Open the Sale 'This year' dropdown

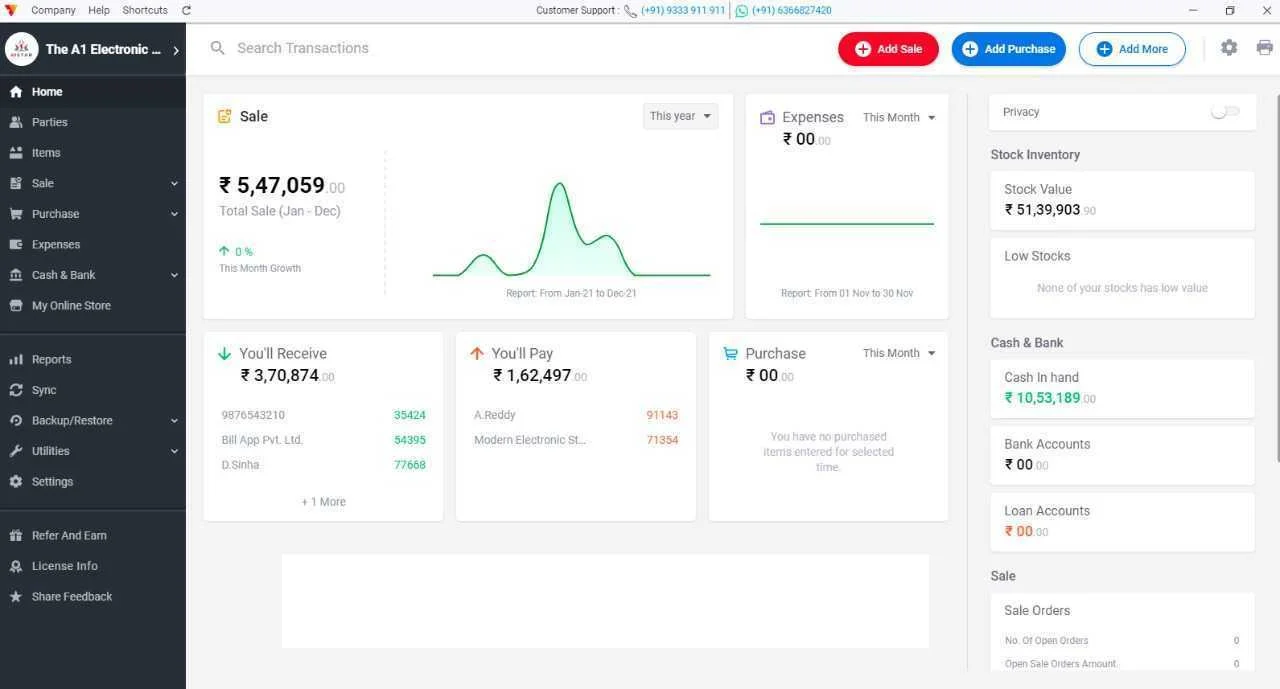coord(680,116)
